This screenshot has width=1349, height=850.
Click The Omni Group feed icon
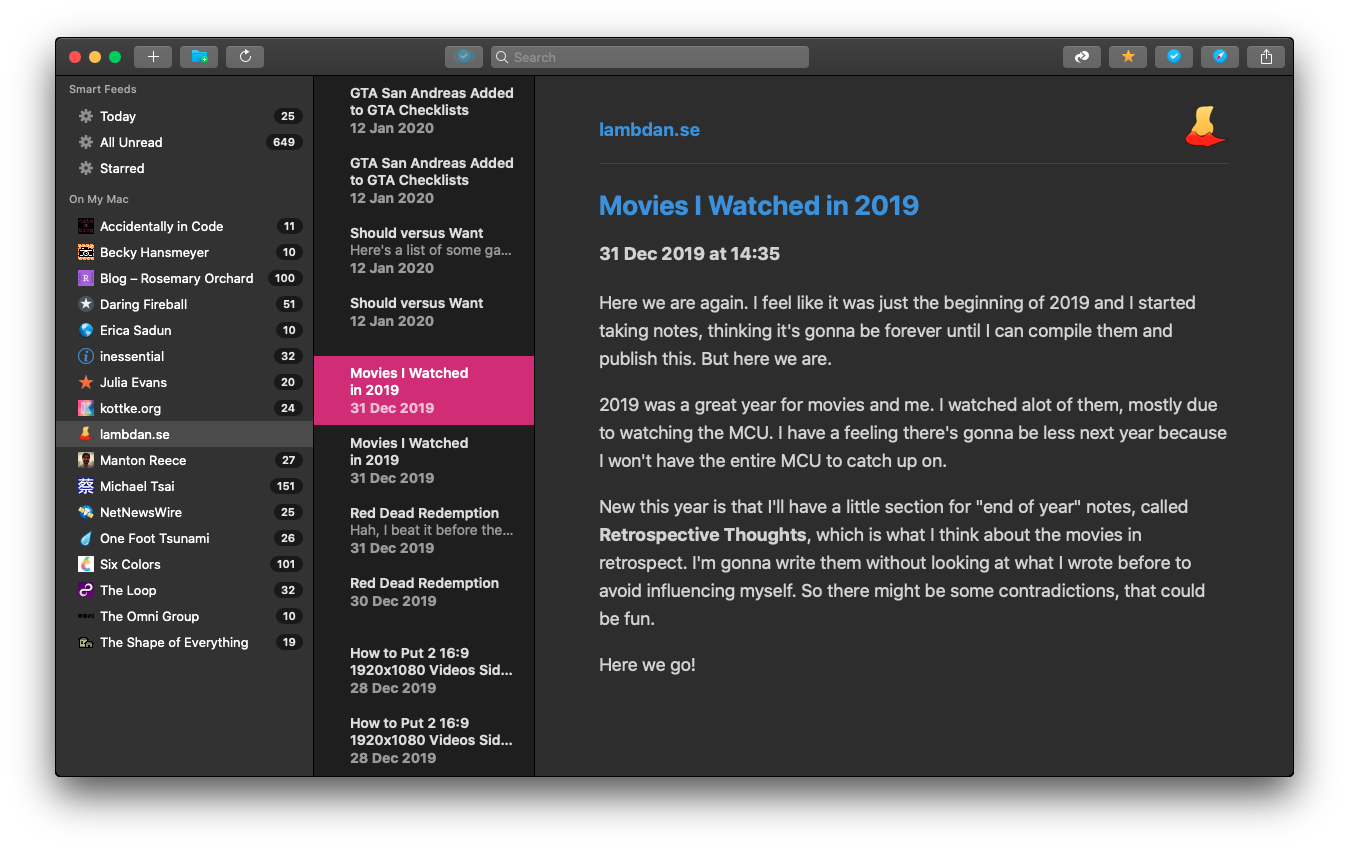(x=86, y=616)
